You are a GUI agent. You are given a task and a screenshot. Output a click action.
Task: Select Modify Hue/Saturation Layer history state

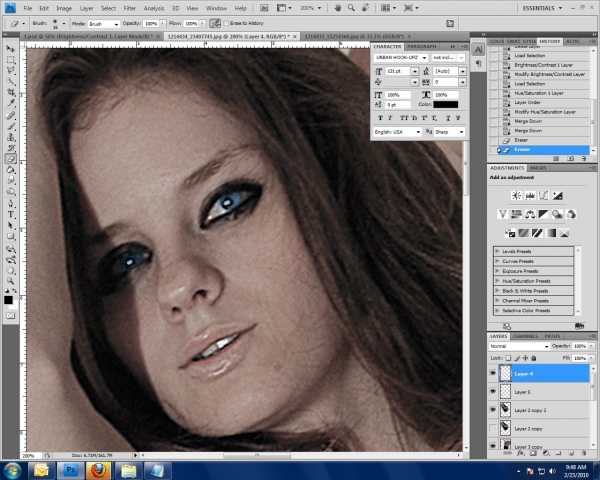click(540, 112)
